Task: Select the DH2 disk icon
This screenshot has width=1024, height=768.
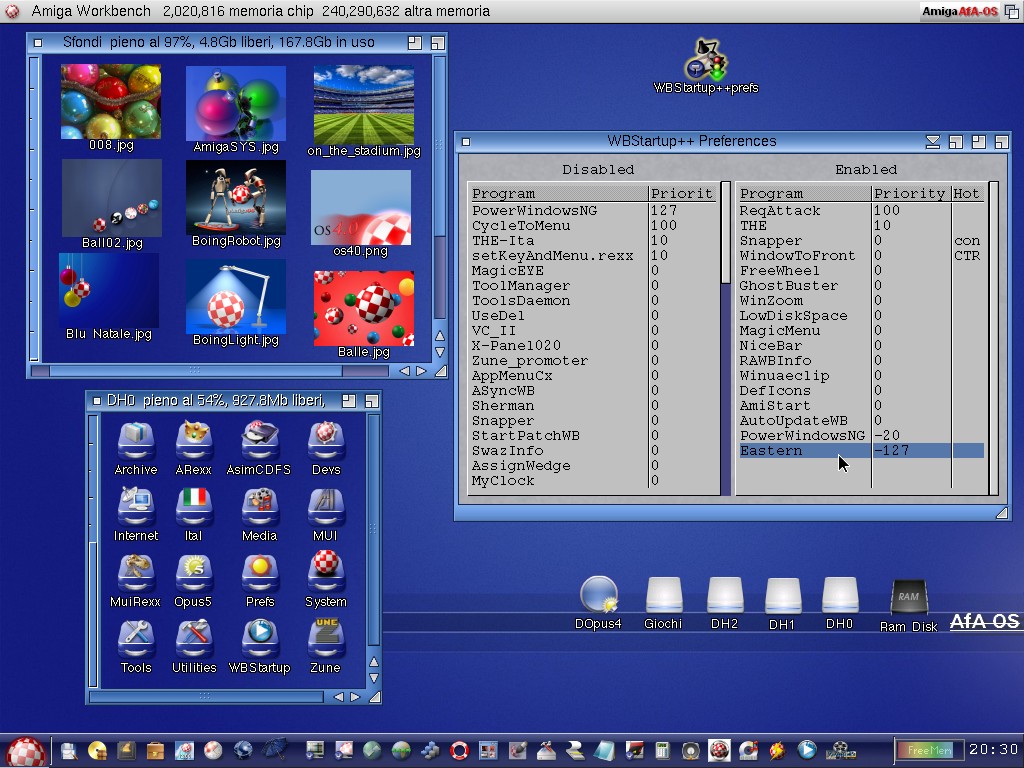Action: [x=724, y=596]
